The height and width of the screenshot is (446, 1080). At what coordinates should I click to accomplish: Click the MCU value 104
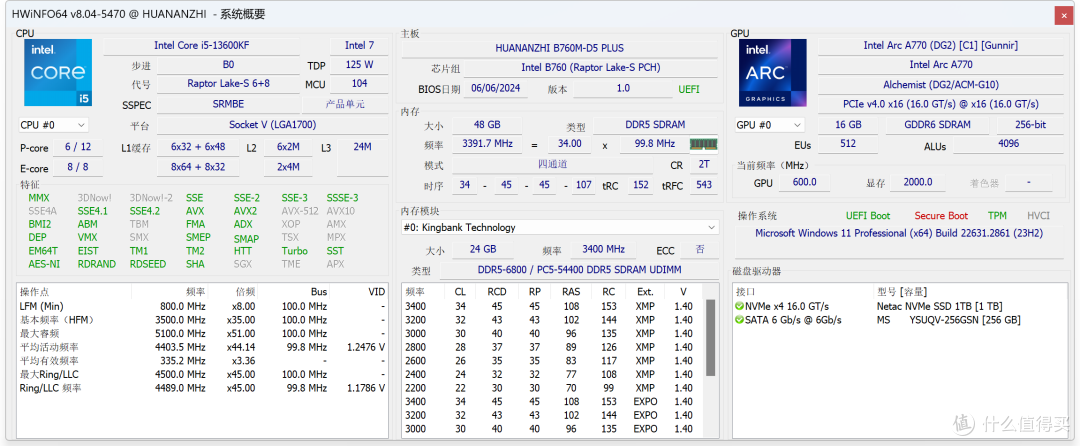(360, 83)
